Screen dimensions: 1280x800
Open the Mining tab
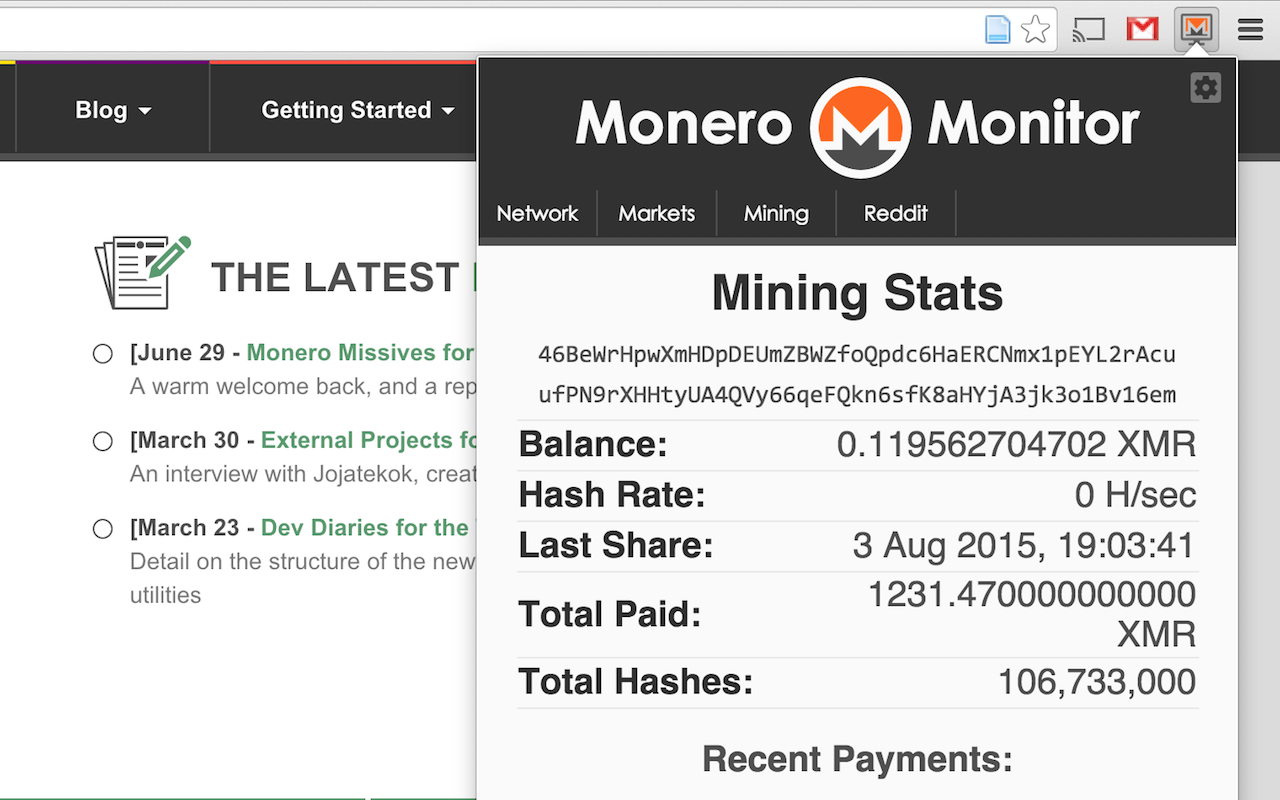point(776,213)
